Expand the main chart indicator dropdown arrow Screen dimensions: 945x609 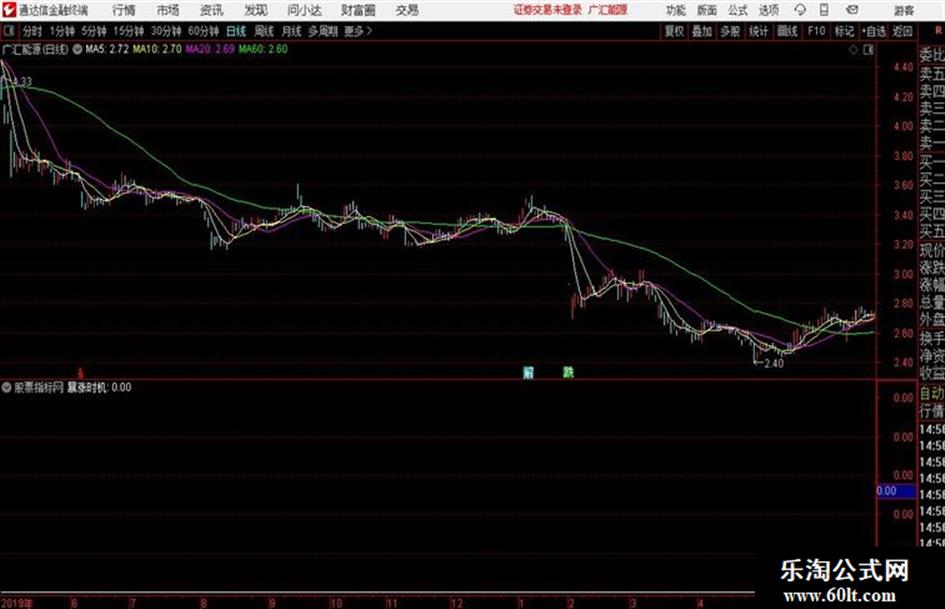click(77, 49)
